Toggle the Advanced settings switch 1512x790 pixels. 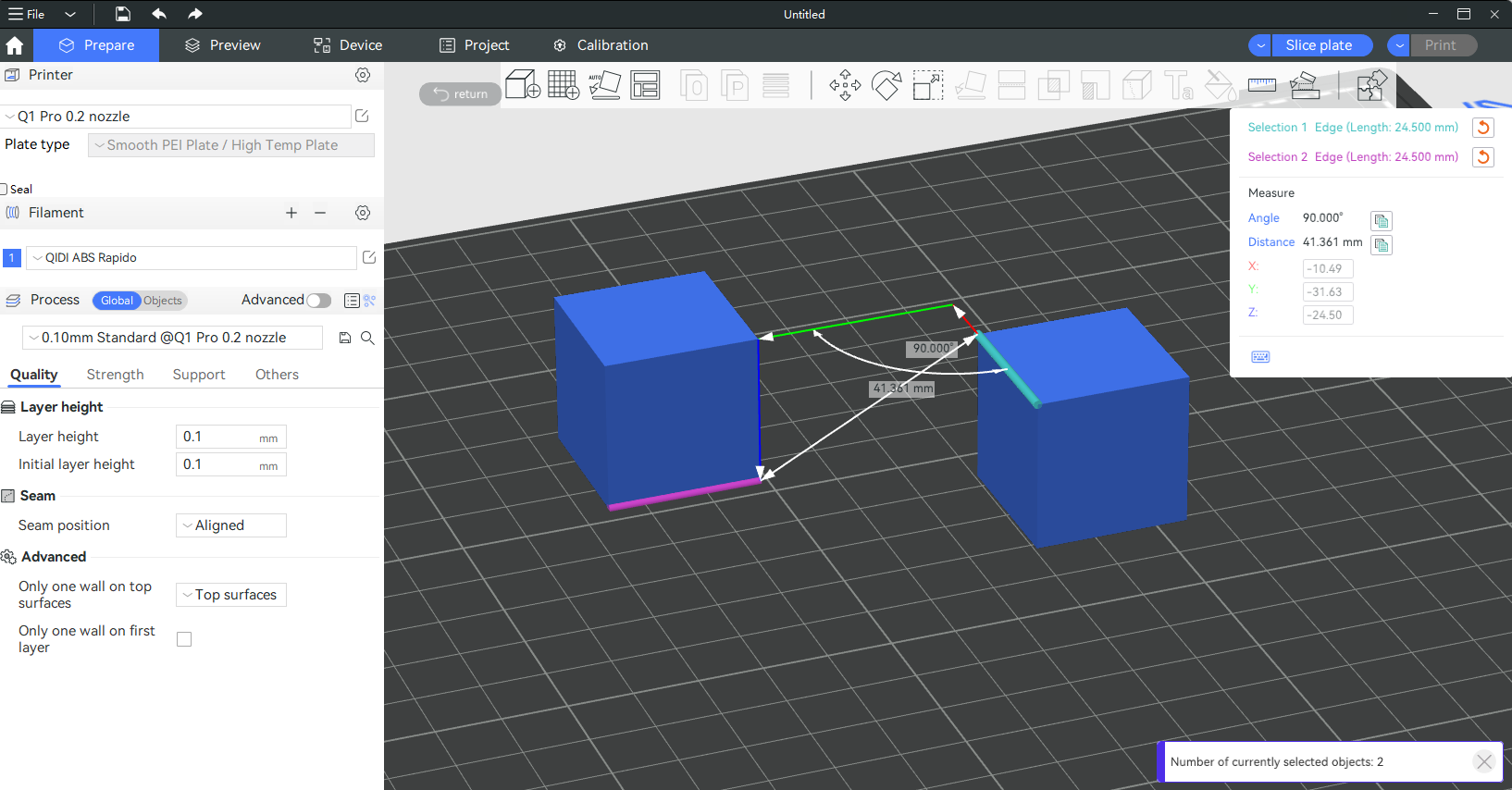[x=318, y=301]
